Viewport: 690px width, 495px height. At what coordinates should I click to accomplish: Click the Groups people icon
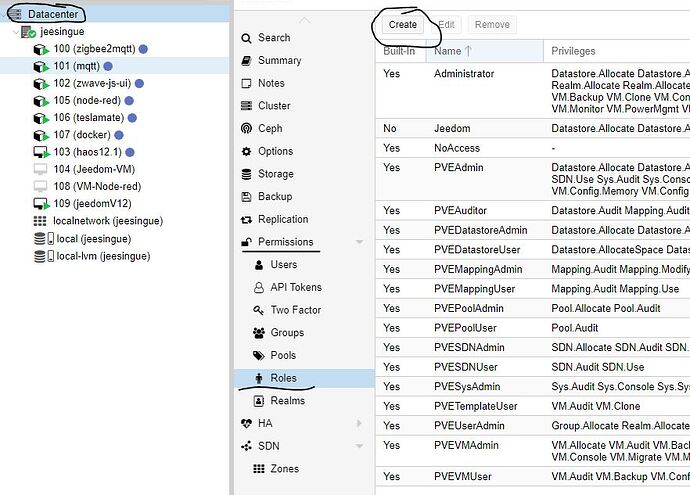pos(259,333)
